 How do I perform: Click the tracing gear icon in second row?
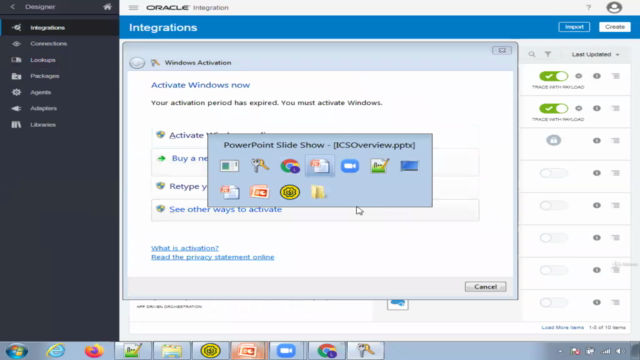[x=578, y=108]
